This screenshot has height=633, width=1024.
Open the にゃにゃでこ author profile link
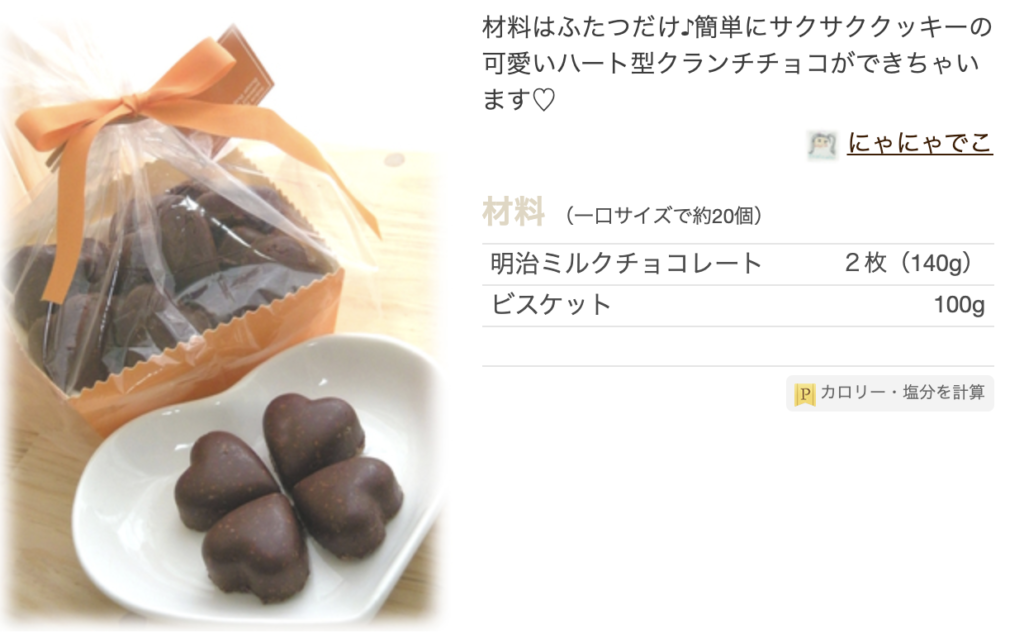(920, 143)
